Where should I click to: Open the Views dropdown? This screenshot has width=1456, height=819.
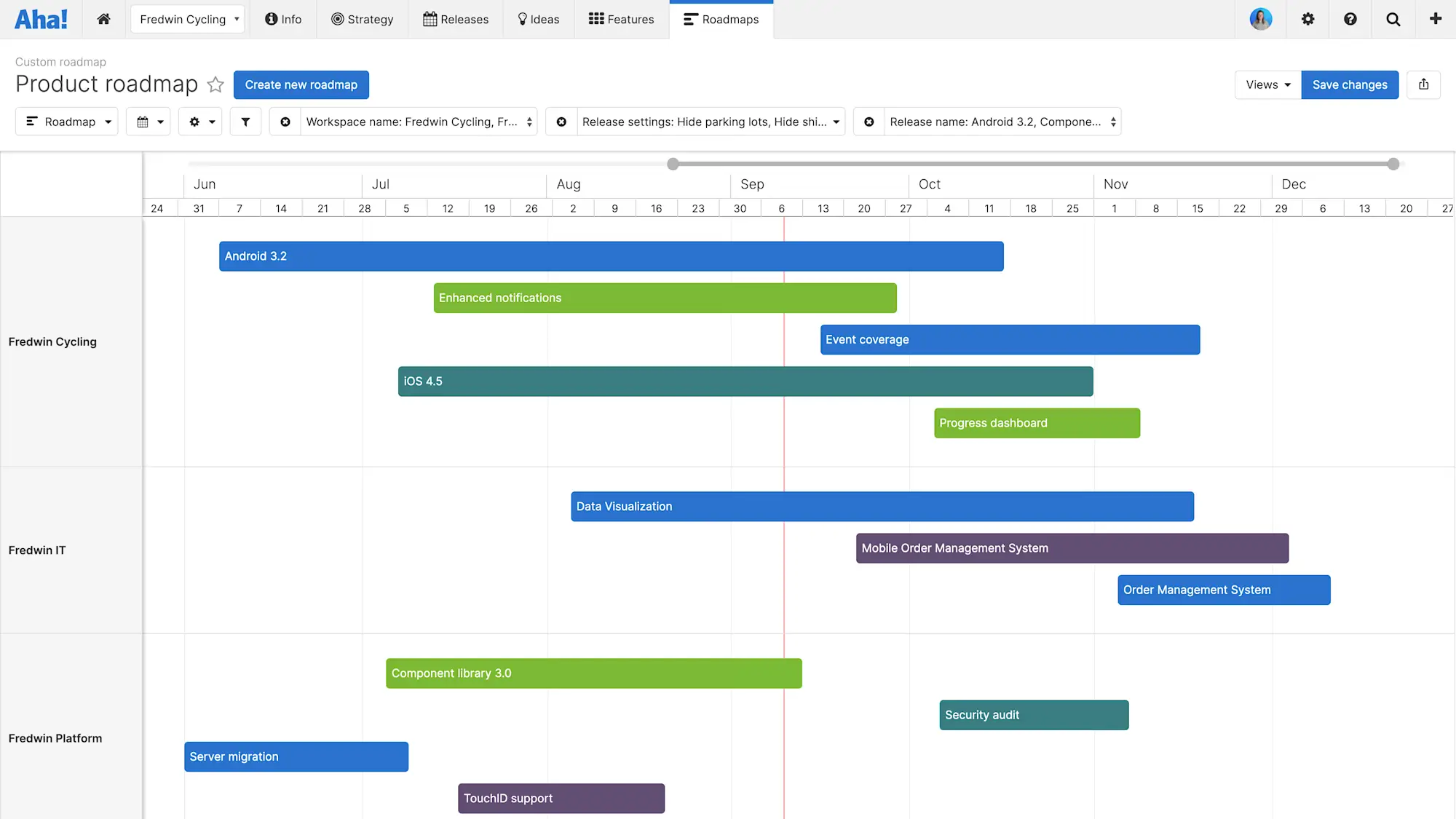click(1267, 84)
